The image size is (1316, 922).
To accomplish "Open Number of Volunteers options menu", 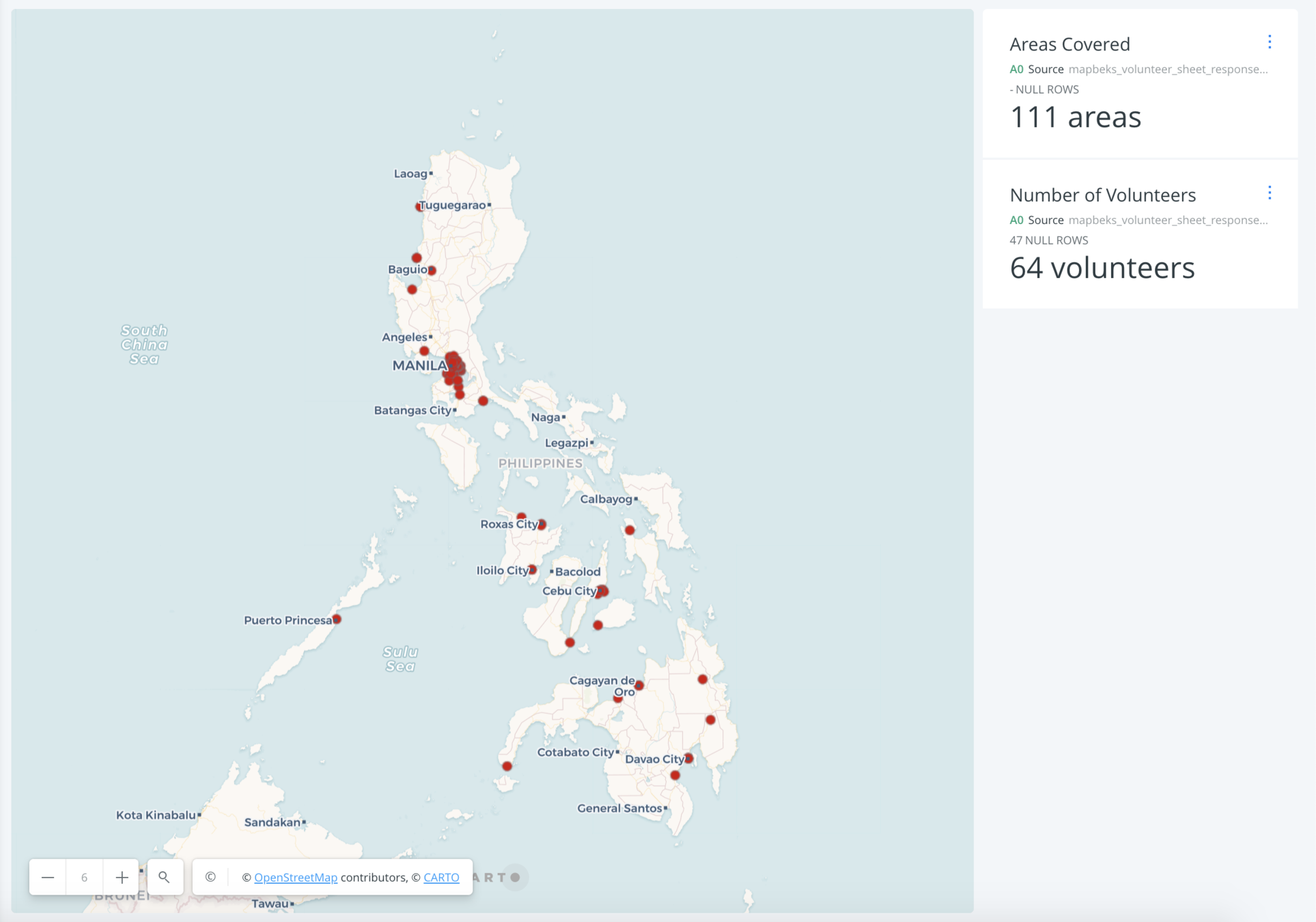I will [1270, 193].
